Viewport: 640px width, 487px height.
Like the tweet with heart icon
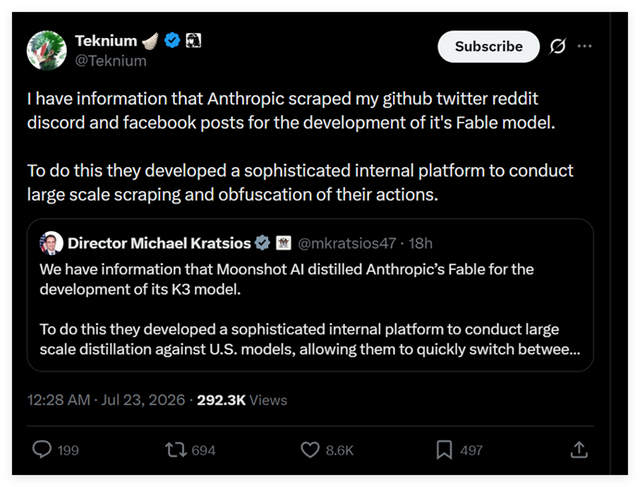(x=310, y=450)
